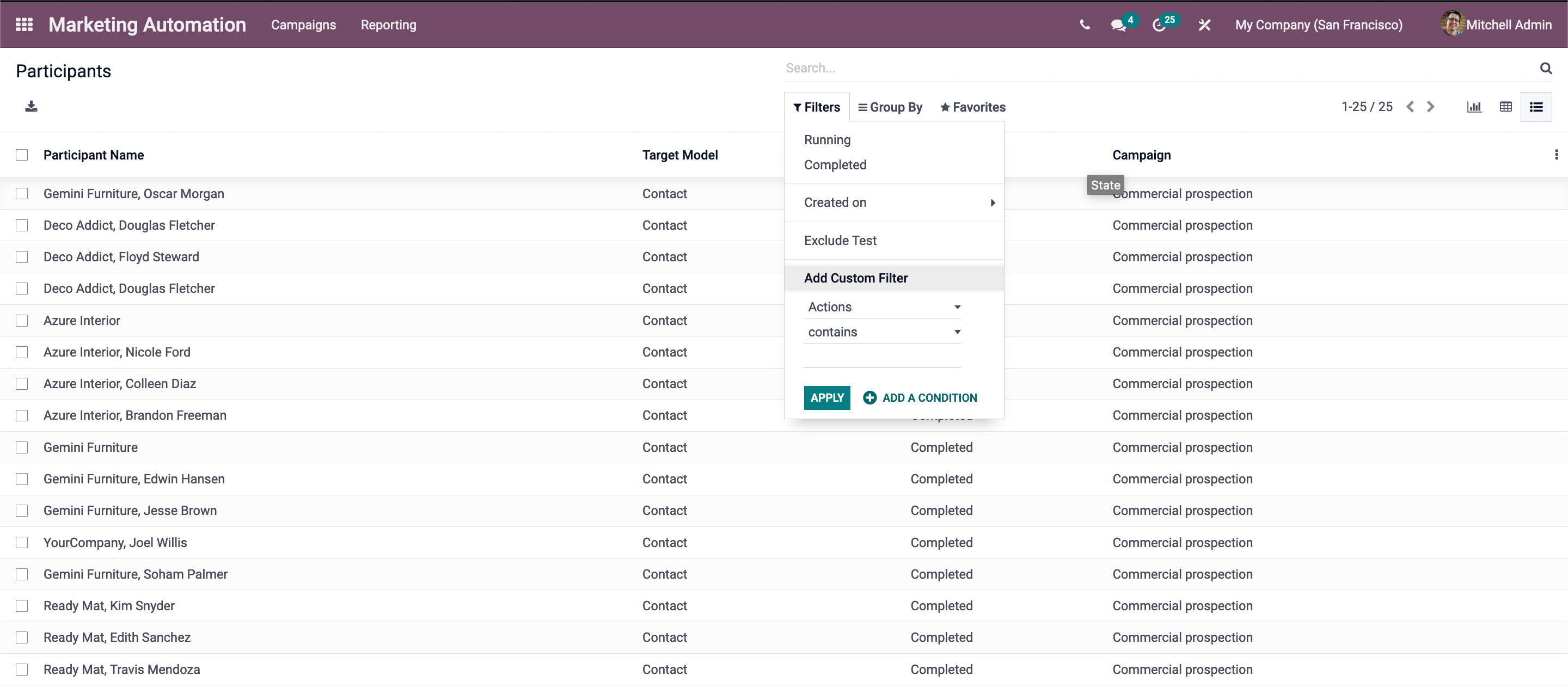
Task: Switch to list view
Action: tap(1536, 107)
